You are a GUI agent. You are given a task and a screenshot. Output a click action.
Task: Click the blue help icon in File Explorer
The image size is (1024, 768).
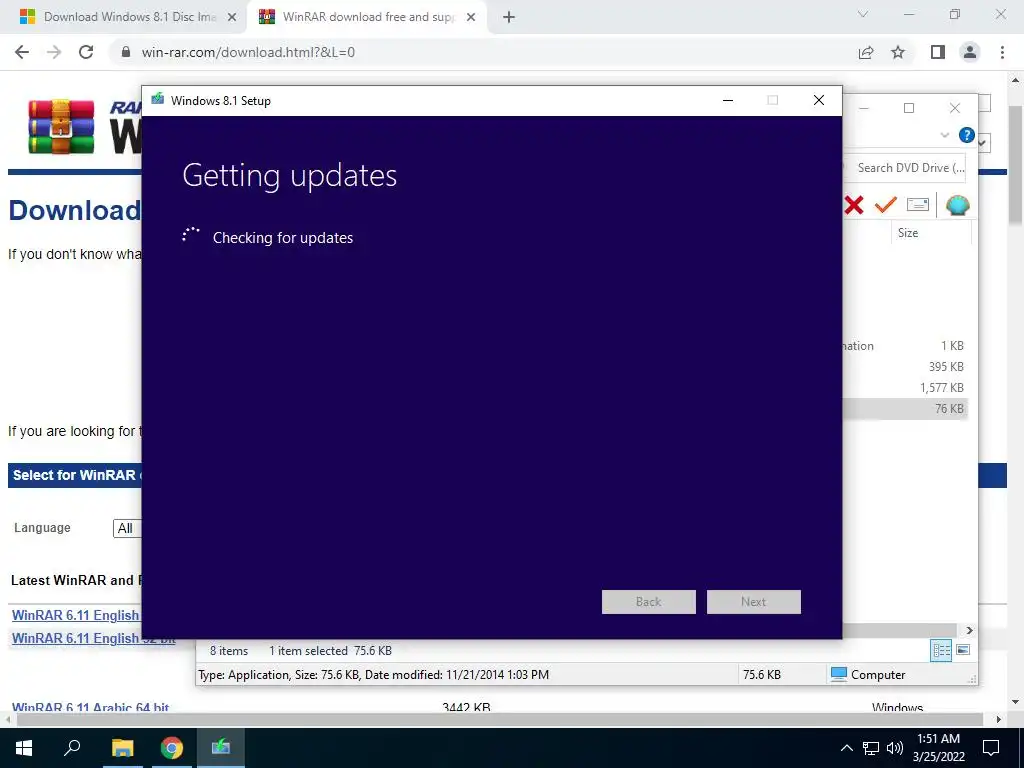967,135
